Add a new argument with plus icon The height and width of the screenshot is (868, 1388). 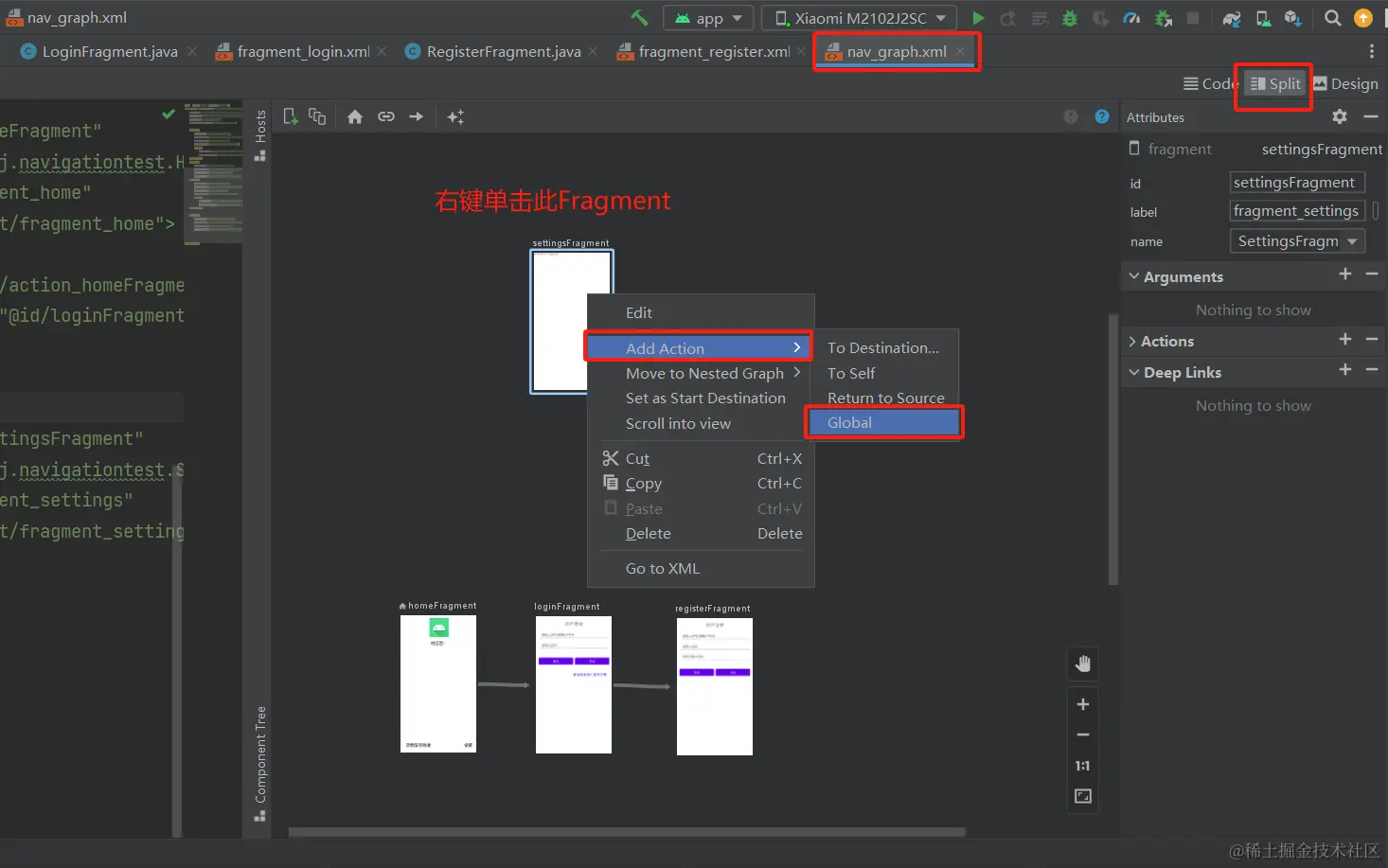click(1345, 275)
